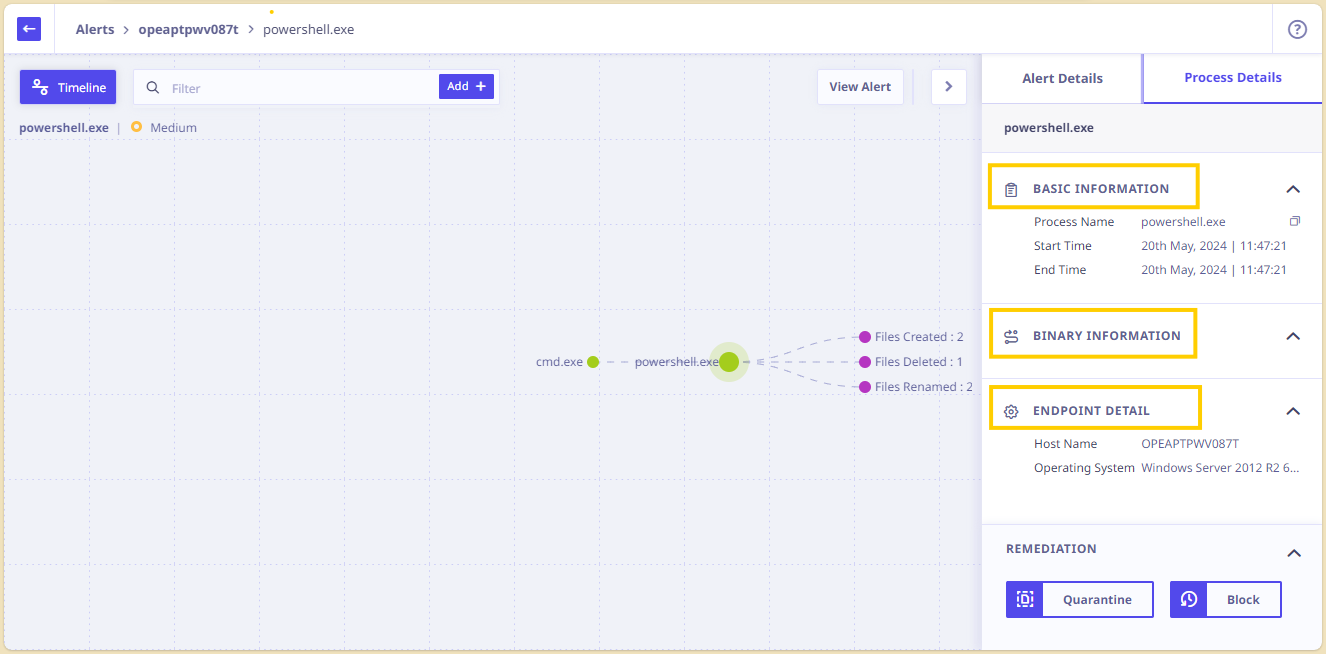Switch to the Process Details tab

pos(1233,78)
